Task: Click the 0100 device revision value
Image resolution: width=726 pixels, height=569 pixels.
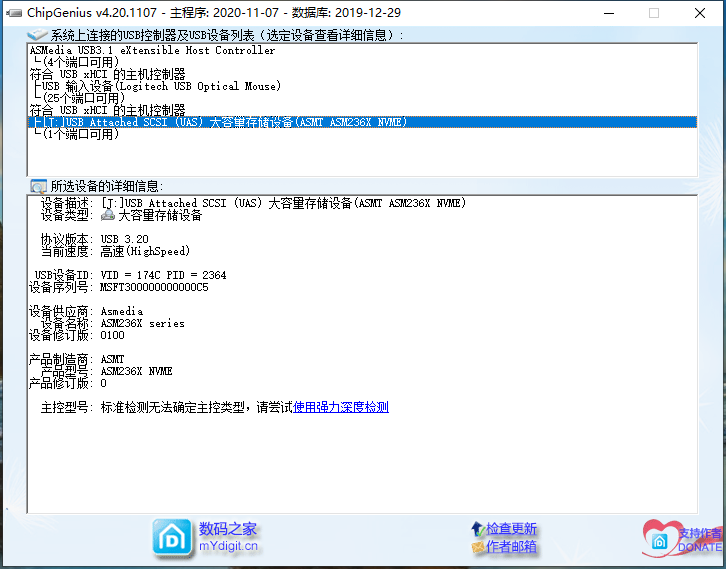Action: 113,335
